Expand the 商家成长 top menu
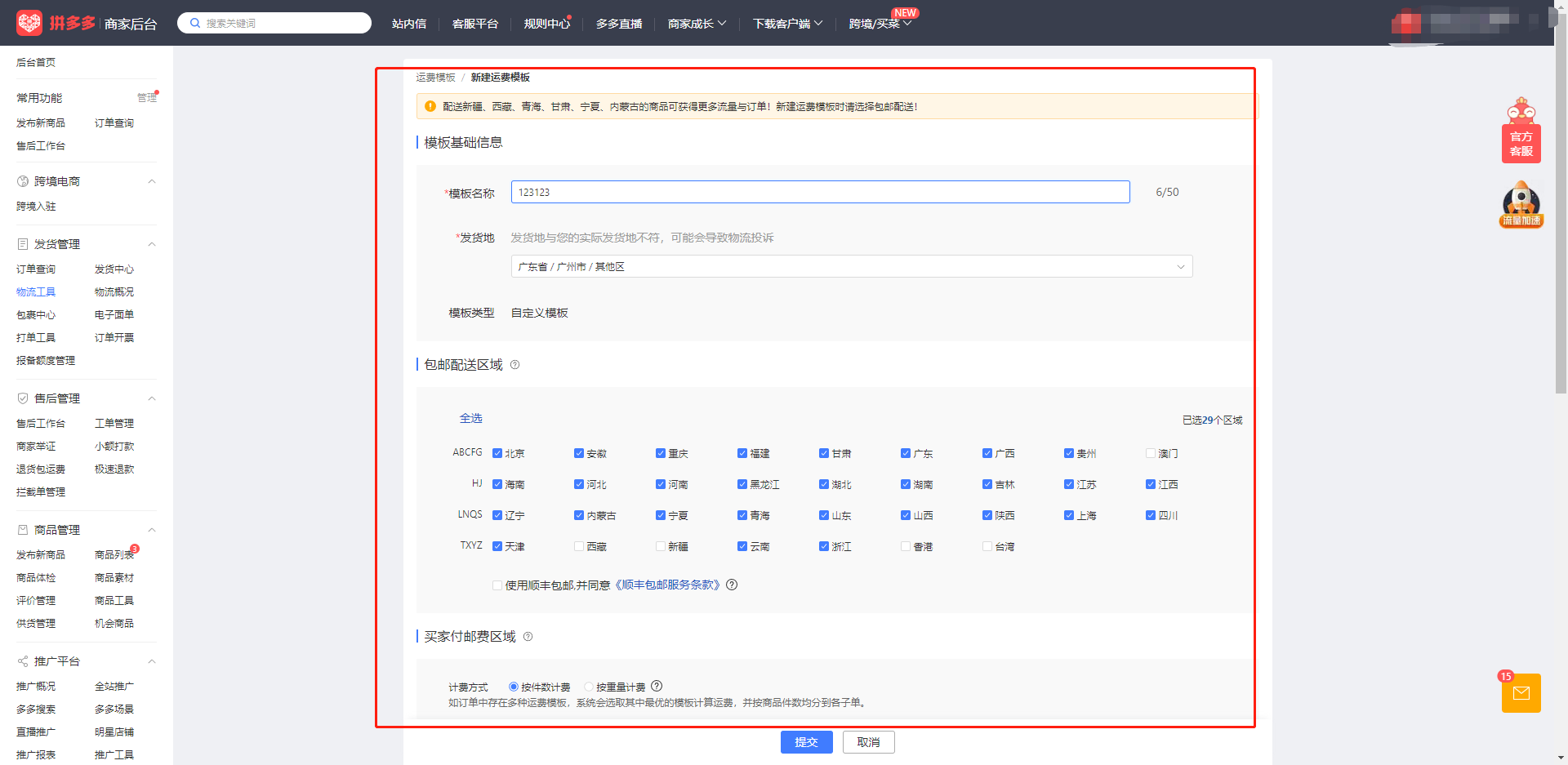The width and height of the screenshot is (1568, 765). [696, 24]
